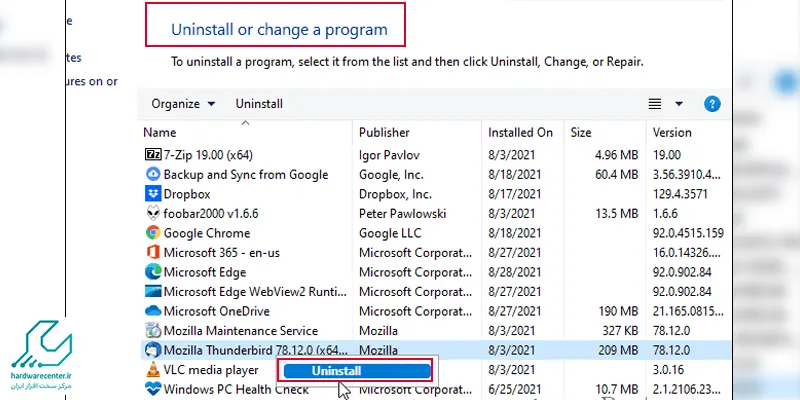
Task: Click the Mozilla Maintenance Service icon
Action: [153, 331]
